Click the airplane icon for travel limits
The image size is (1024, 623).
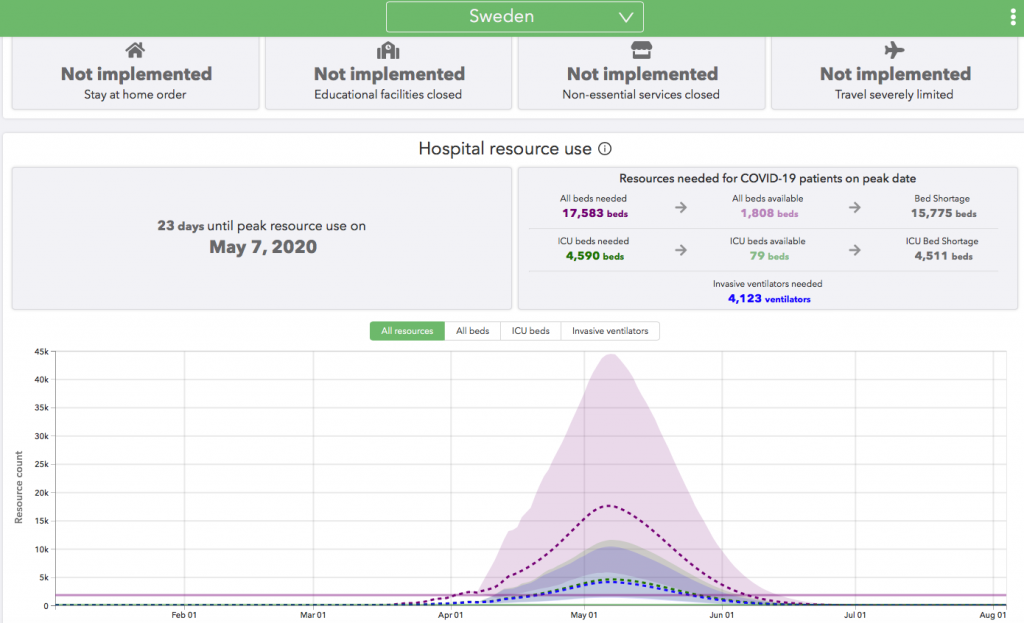[894, 50]
